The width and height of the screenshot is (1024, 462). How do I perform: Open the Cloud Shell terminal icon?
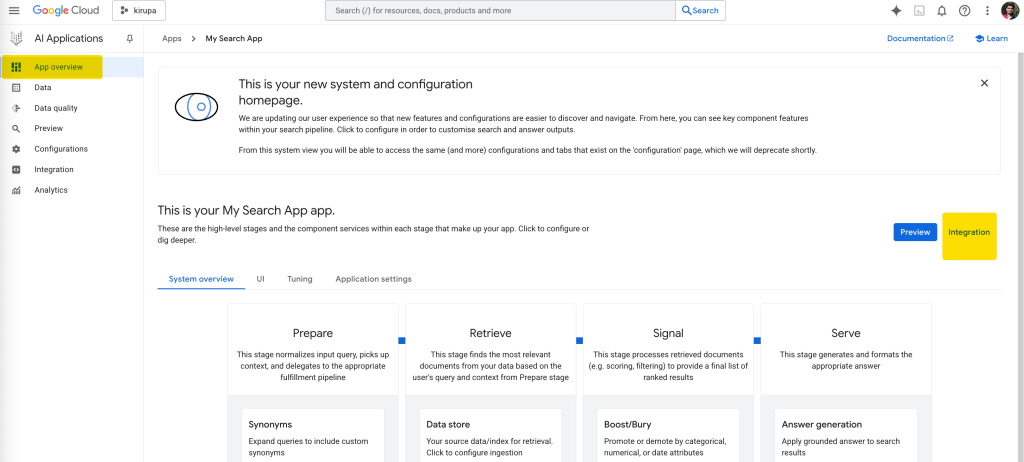(919, 10)
